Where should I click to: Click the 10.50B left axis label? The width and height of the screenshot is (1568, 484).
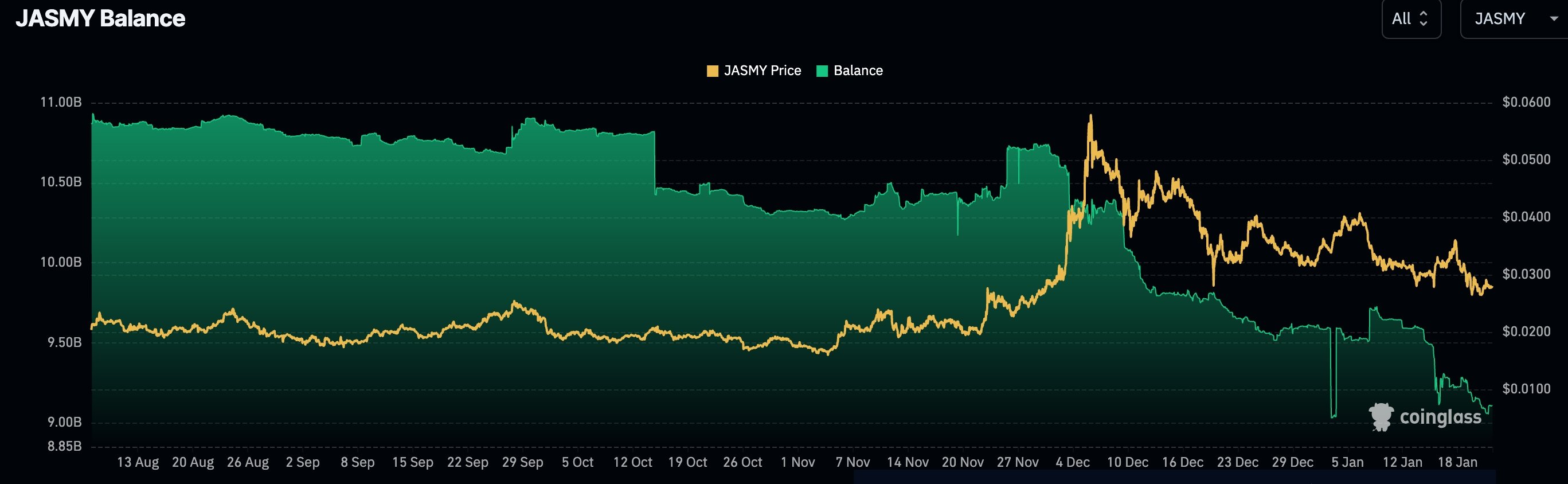tap(61, 182)
